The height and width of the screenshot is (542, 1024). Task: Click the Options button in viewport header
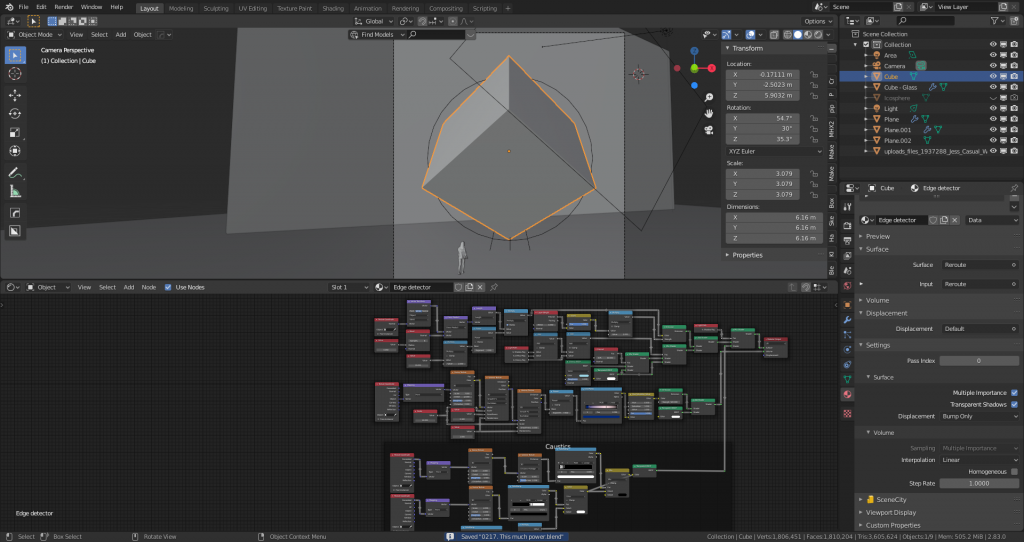click(x=818, y=22)
